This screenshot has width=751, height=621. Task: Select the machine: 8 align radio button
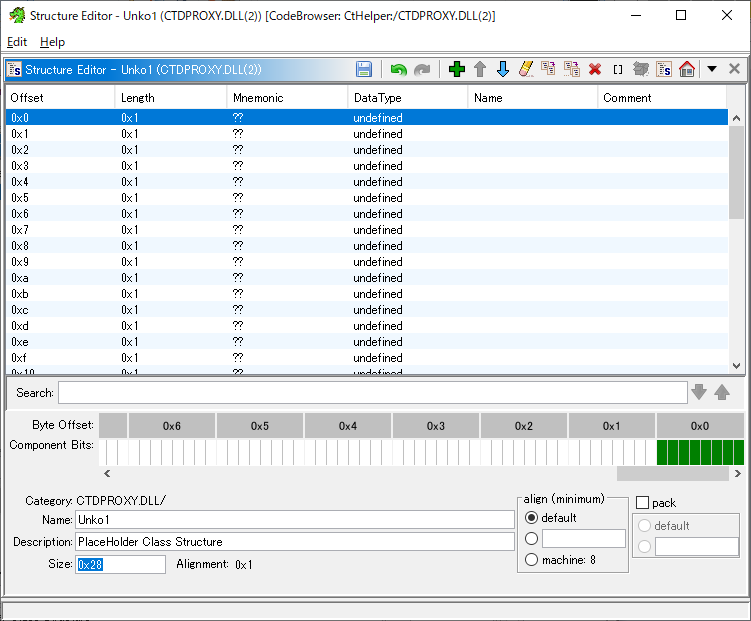click(x=531, y=560)
